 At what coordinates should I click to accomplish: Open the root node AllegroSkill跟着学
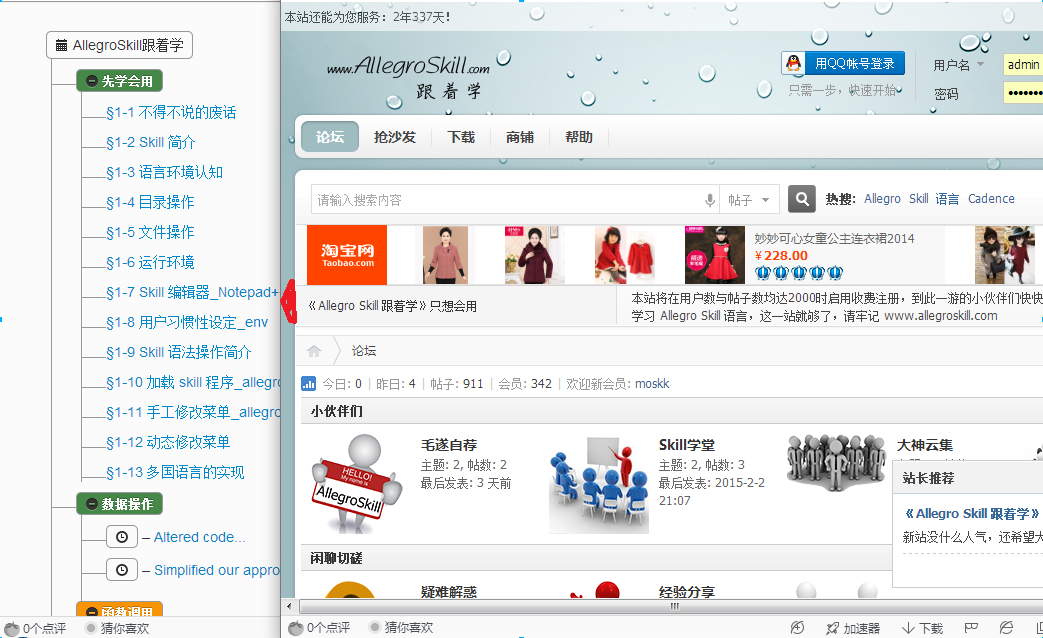[120, 45]
